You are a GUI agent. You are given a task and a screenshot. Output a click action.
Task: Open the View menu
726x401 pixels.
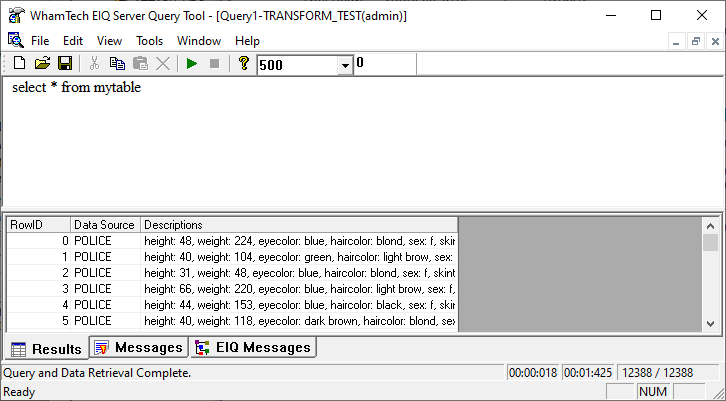point(109,41)
